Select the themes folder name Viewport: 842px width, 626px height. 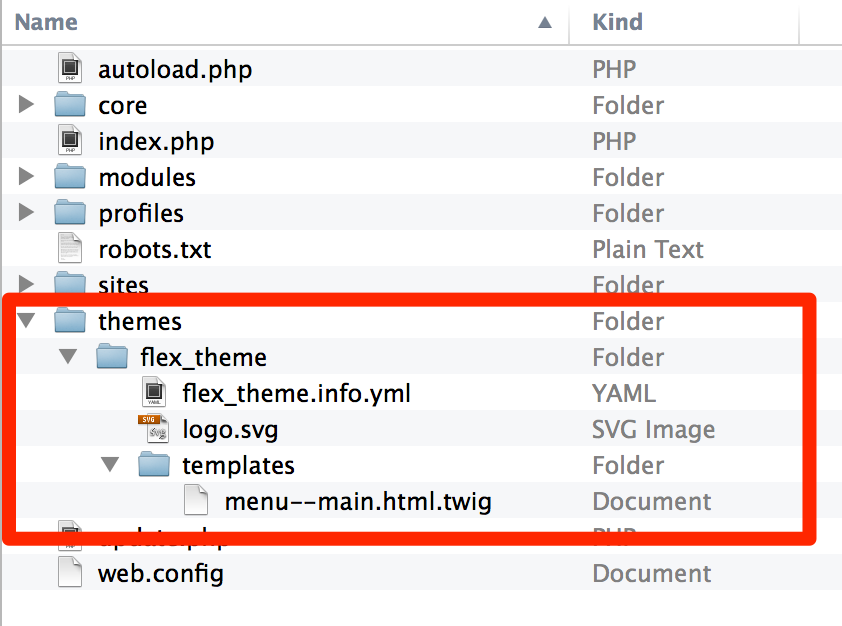click(140, 321)
